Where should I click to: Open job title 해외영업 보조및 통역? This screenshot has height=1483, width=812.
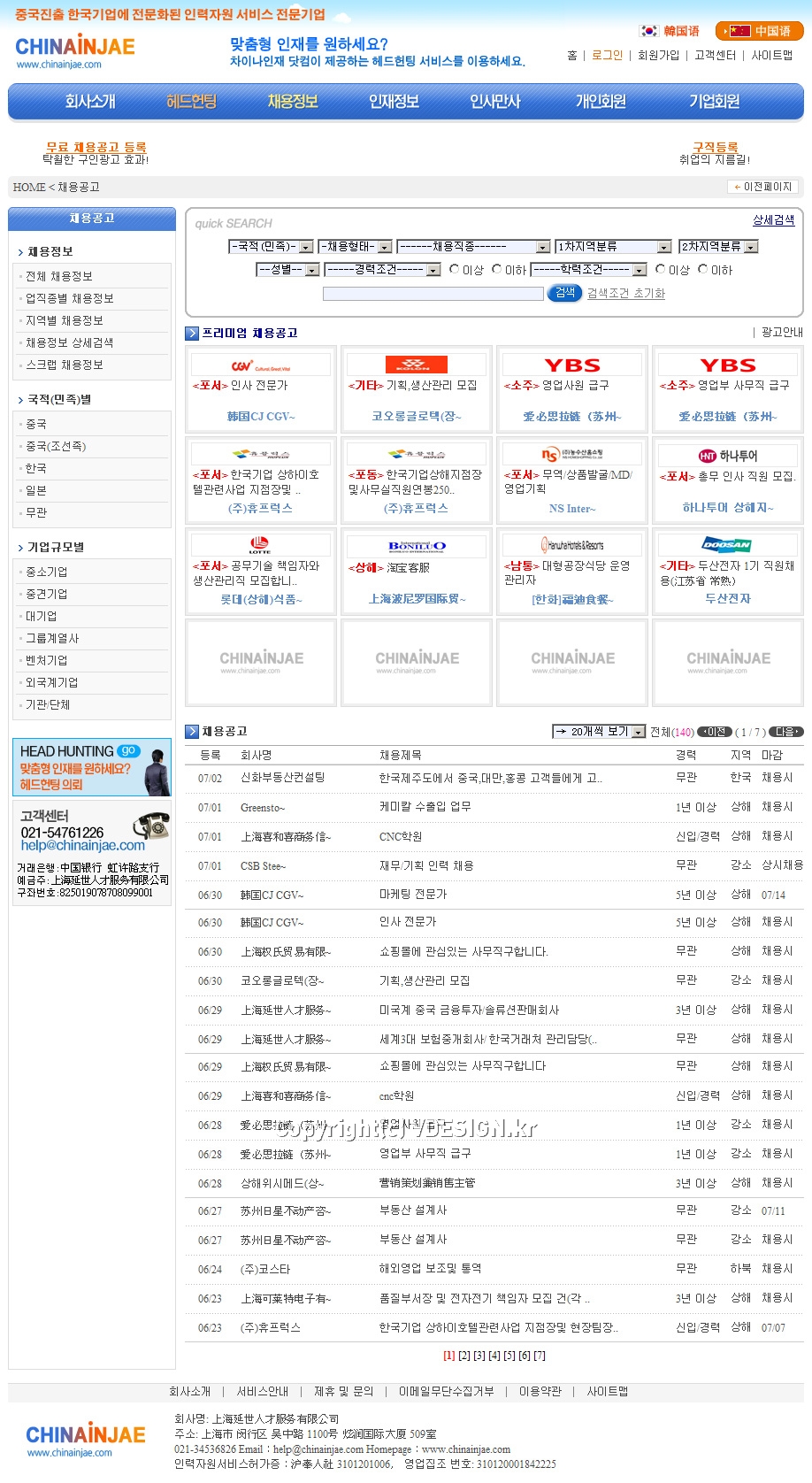tap(430, 1268)
